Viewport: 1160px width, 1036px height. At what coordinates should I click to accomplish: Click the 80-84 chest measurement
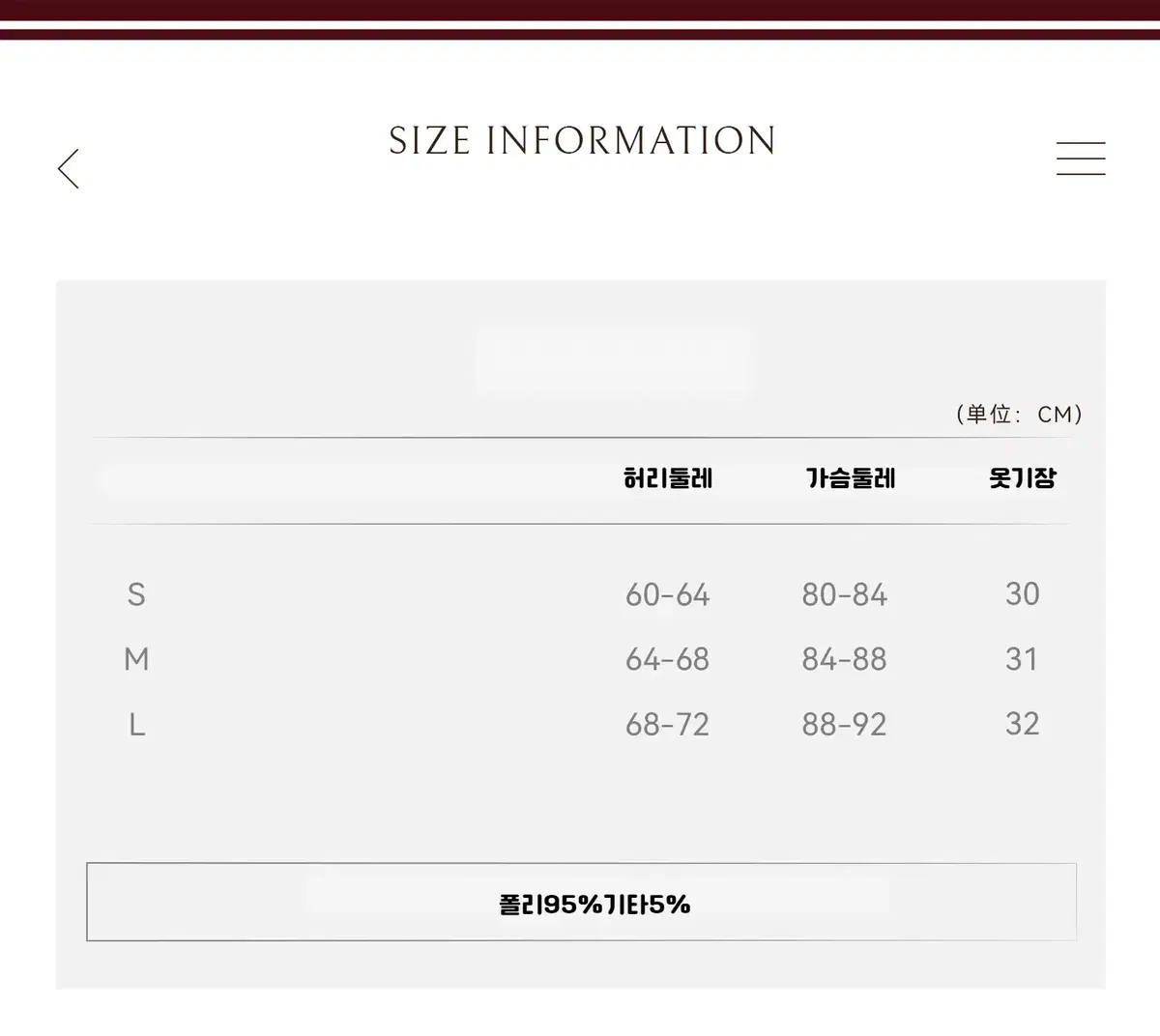pyautogui.click(x=844, y=594)
